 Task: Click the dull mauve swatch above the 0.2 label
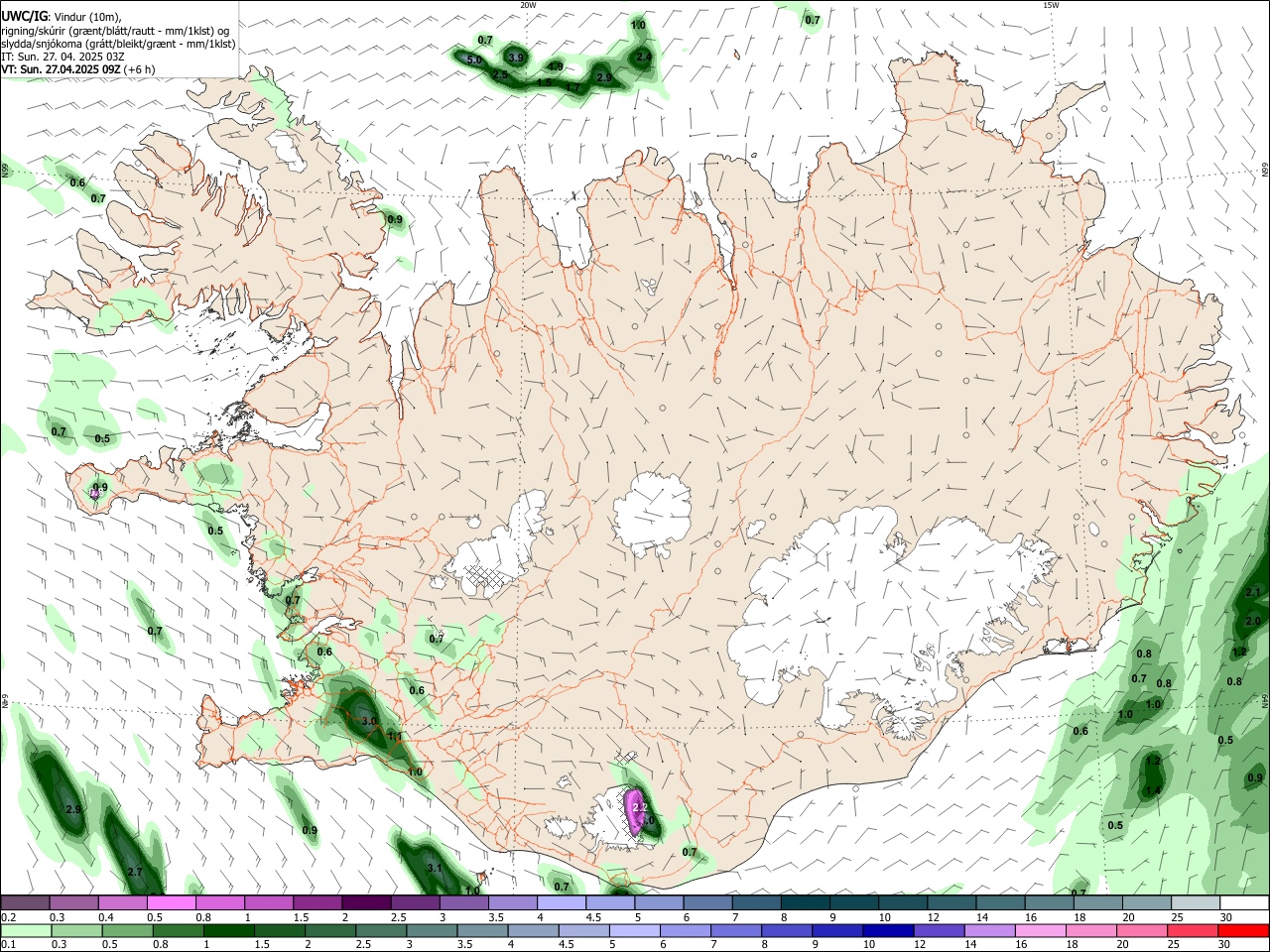[26, 902]
